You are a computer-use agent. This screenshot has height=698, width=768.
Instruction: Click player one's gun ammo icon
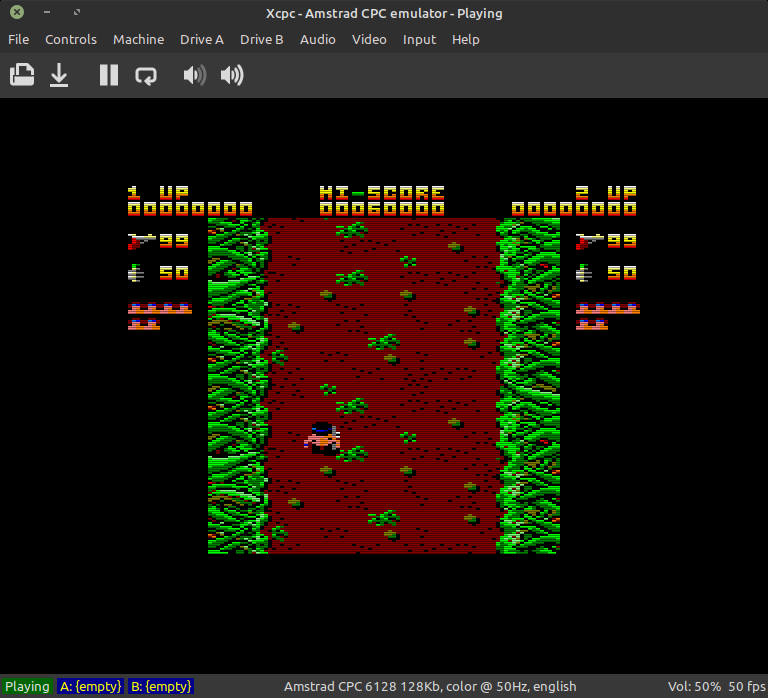(142, 241)
